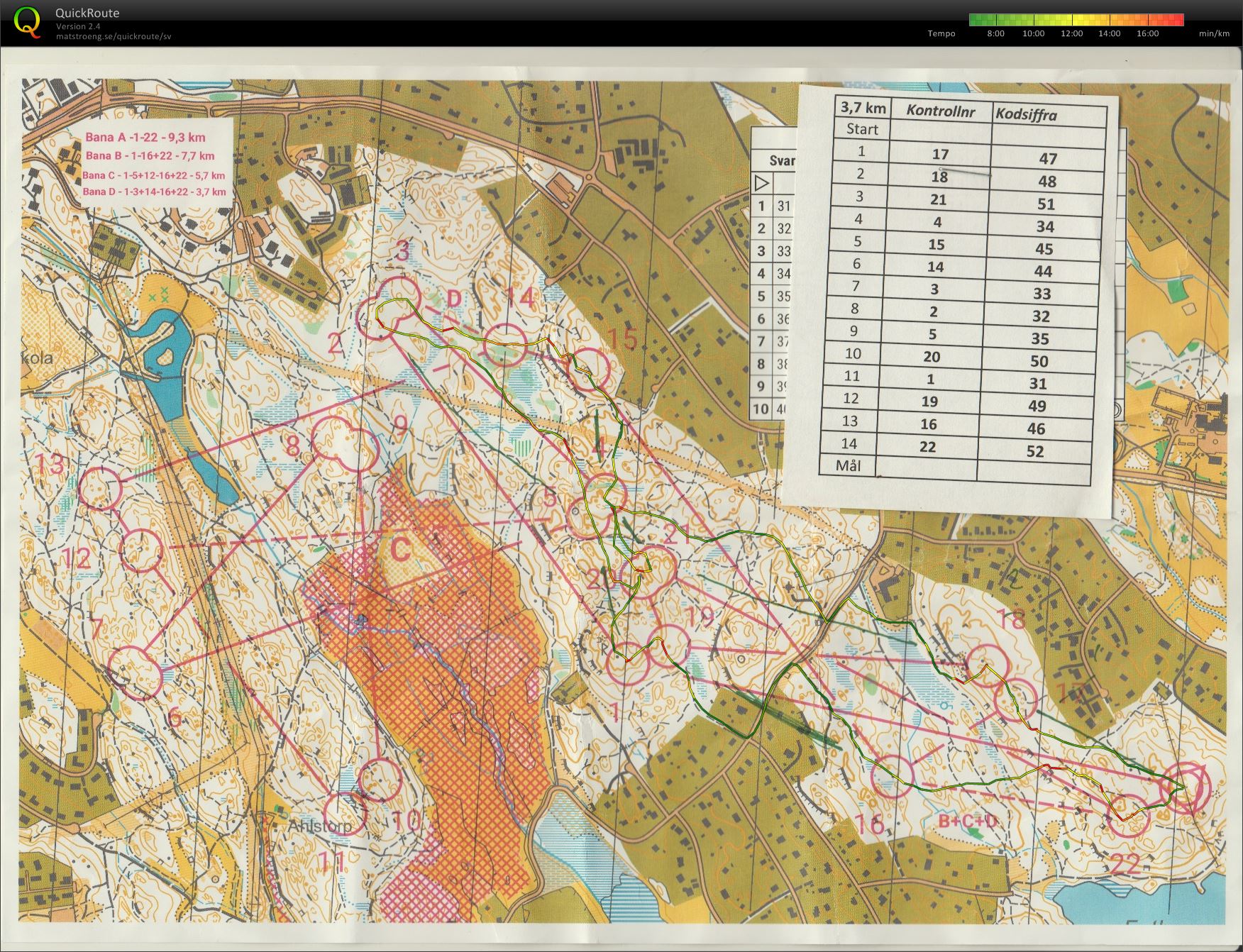Click the control circle numbered 12
The height and width of the screenshot is (952, 1243).
tap(141, 550)
